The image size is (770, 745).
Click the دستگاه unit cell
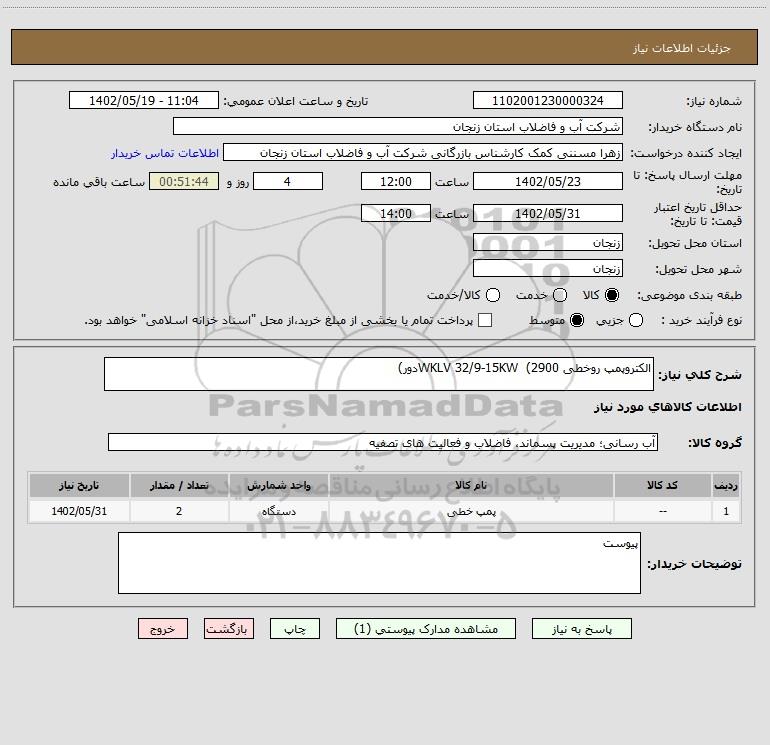[278, 511]
